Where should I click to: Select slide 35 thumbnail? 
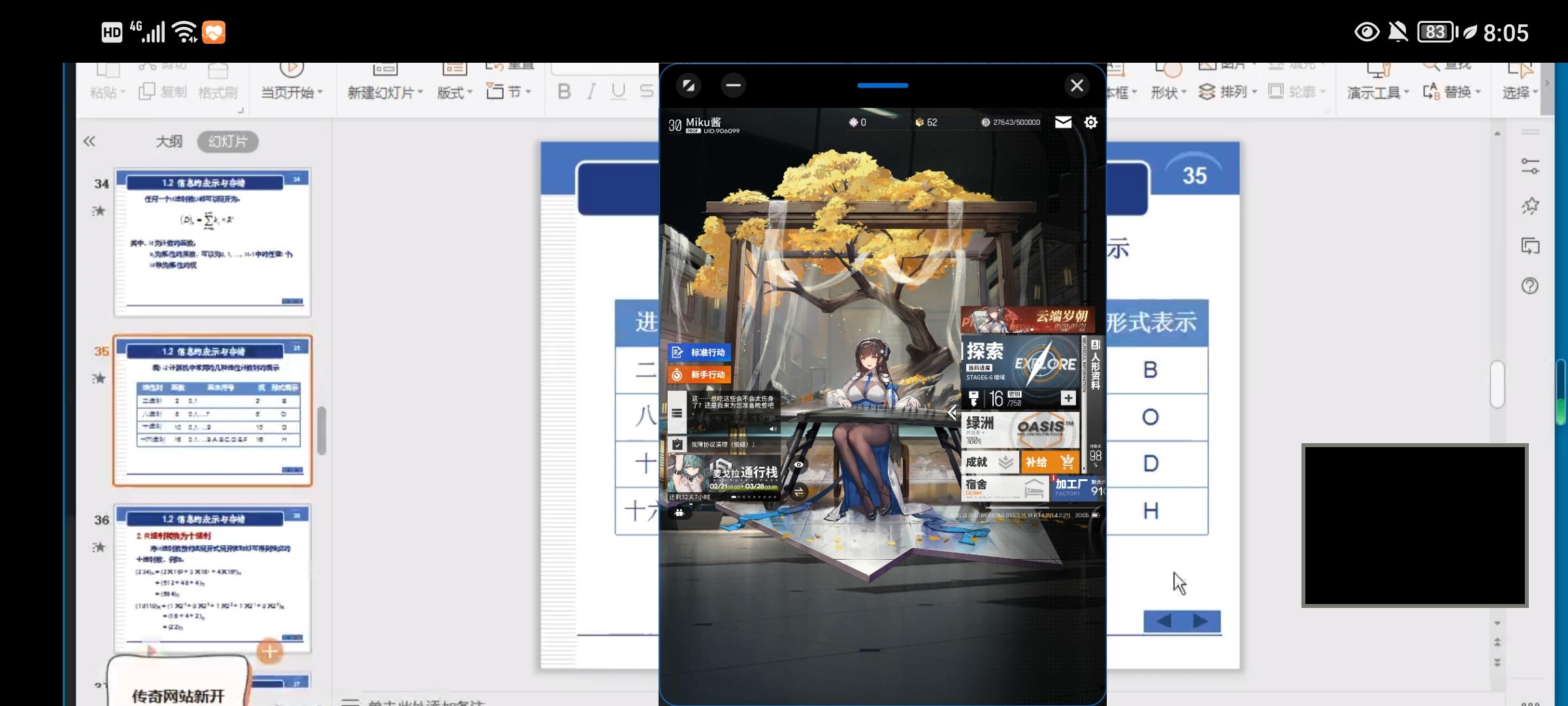pos(212,411)
